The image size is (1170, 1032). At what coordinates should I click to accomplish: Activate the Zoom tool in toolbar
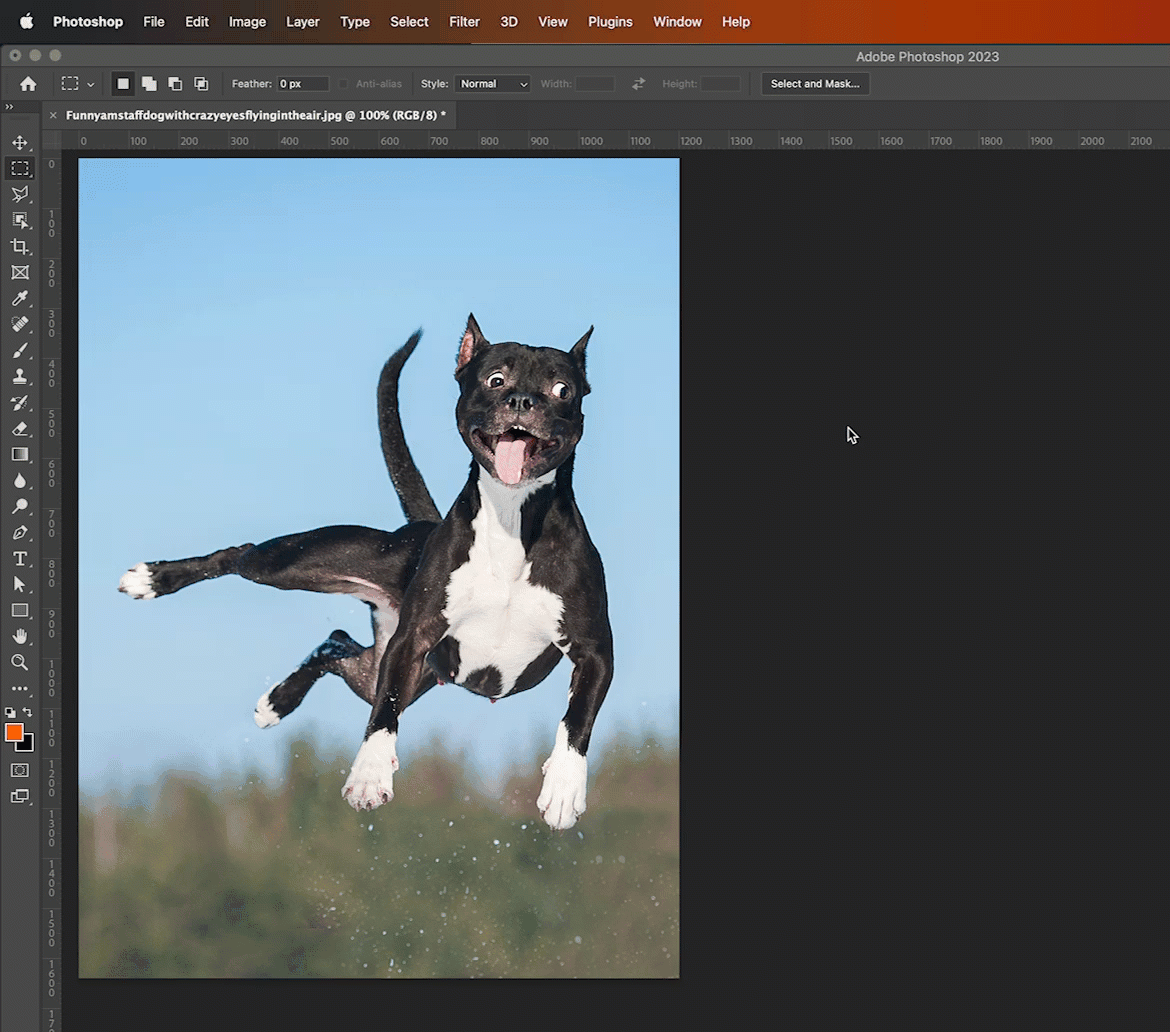click(x=20, y=662)
